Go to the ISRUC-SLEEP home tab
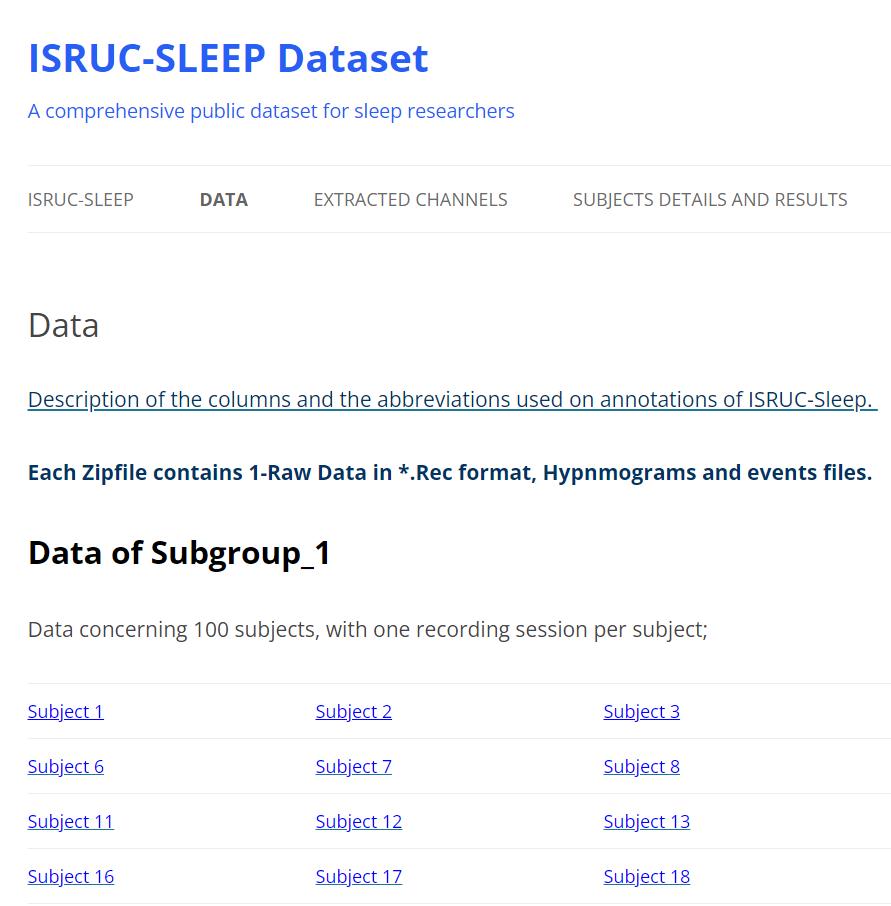This screenshot has width=891, height=906. click(80, 199)
